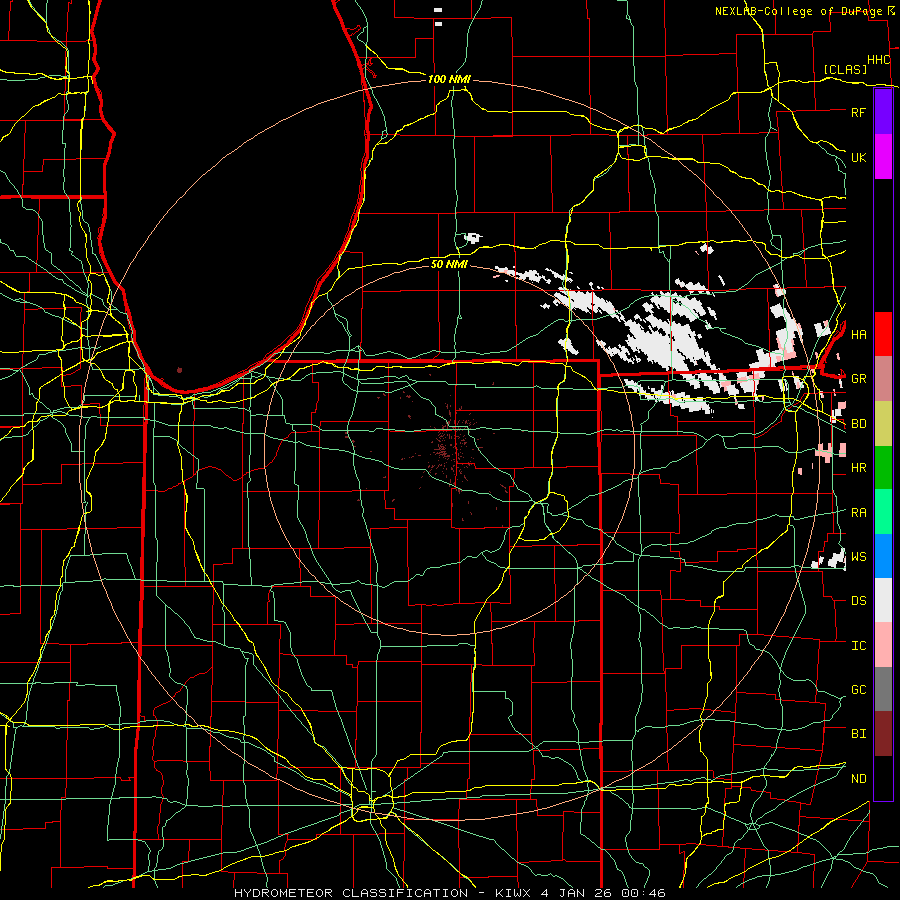Click the RF legend label
The image size is (900, 900).
(858, 112)
